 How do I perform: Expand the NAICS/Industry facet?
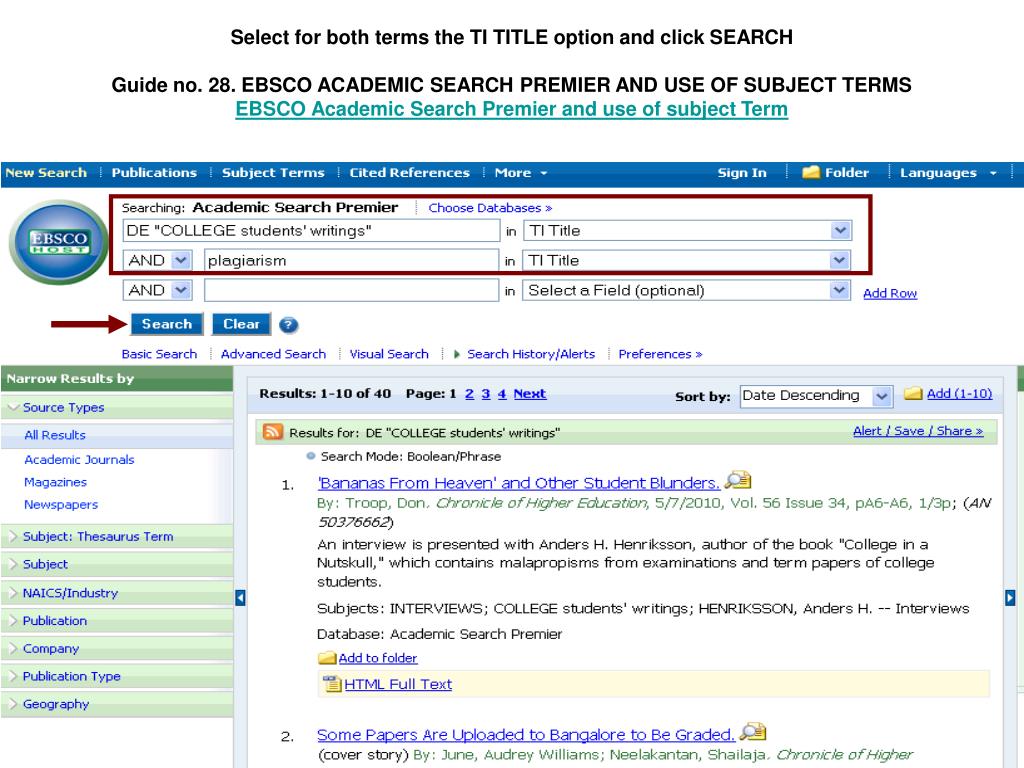(13, 593)
